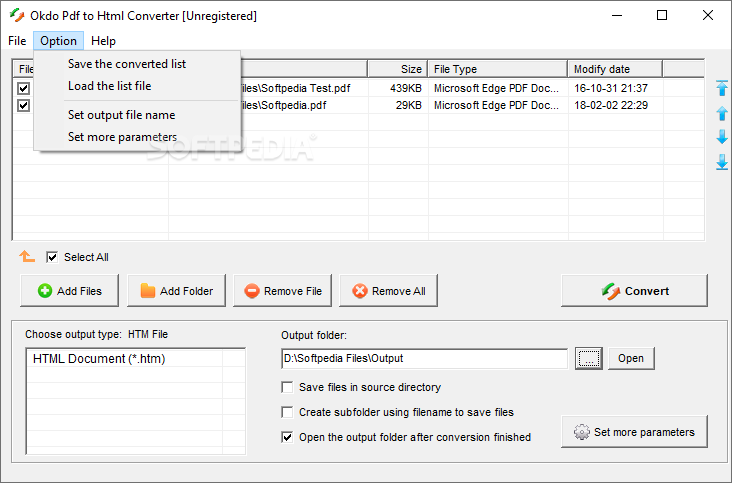This screenshot has width=732, height=483.
Task: Disable Open the output folder after conversion
Action: point(287,437)
